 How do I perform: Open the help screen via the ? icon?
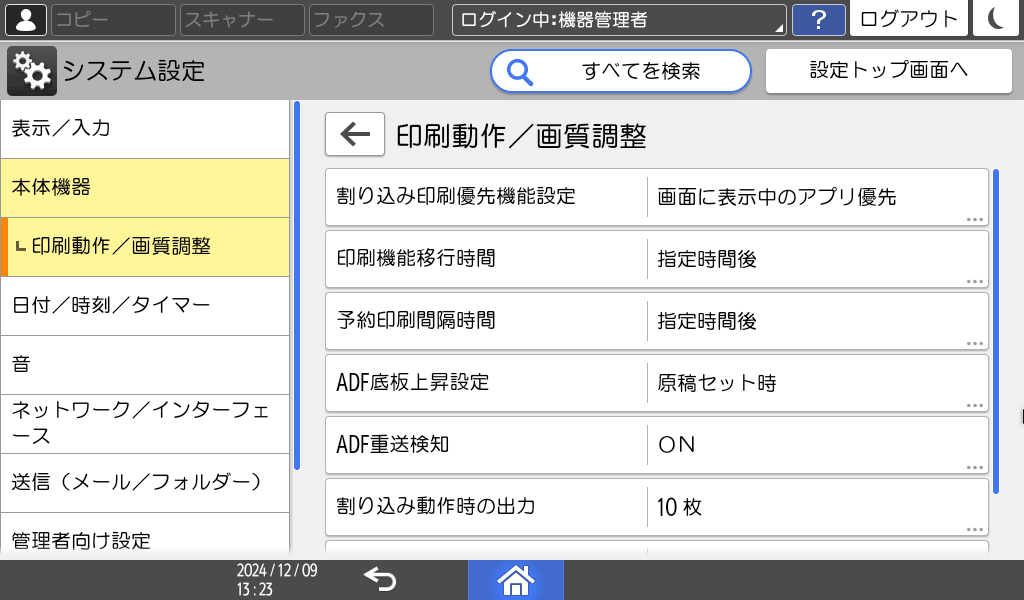[x=819, y=20]
